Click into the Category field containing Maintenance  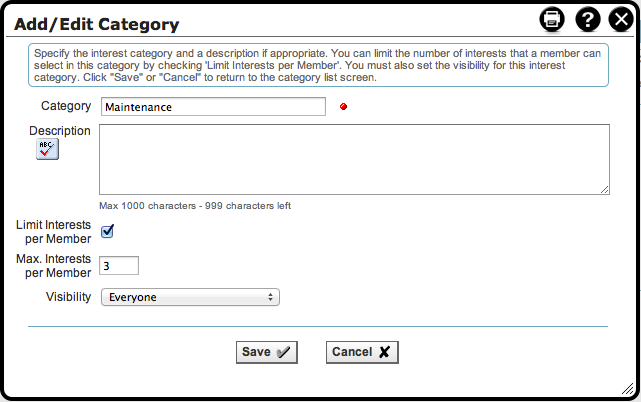click(213, 107)
